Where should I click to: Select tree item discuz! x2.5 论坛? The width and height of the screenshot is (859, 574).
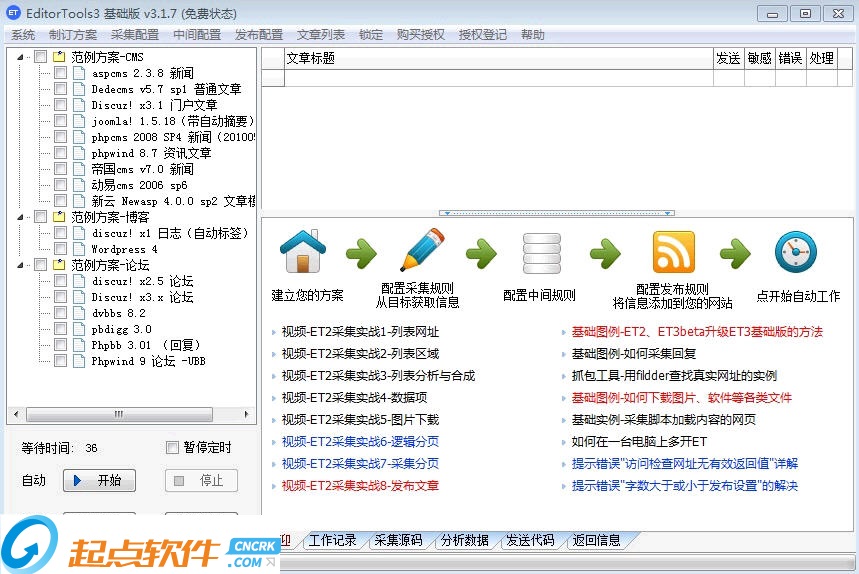click(142, 281)
